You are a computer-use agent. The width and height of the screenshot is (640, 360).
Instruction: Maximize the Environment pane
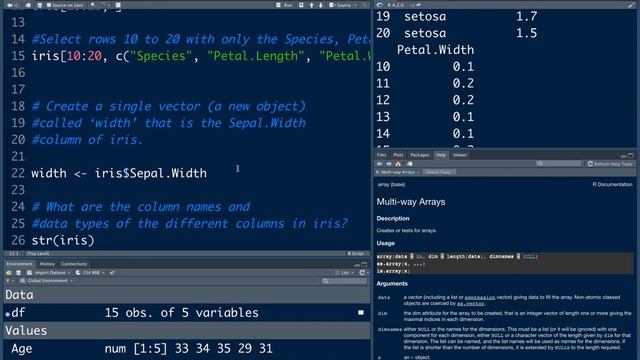364,264
